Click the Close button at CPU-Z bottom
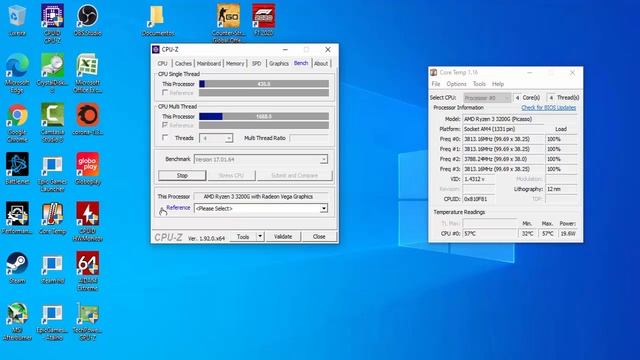 (319, 236)
